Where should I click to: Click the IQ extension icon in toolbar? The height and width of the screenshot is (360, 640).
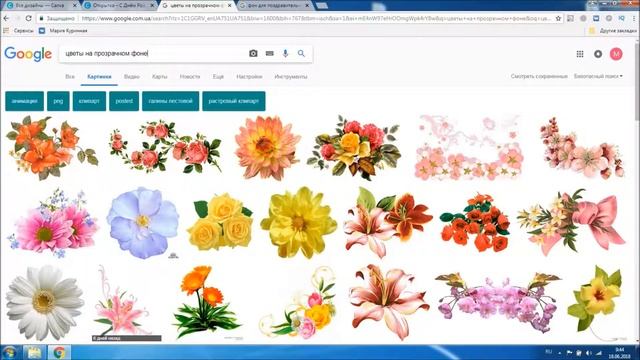tap(622, 18)
